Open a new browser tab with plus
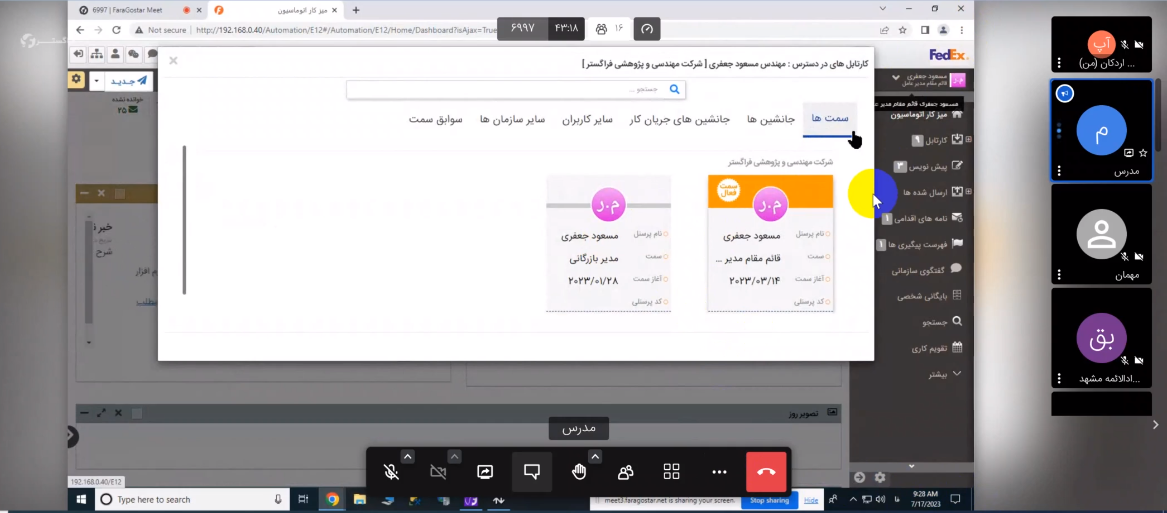 point(356,10)
